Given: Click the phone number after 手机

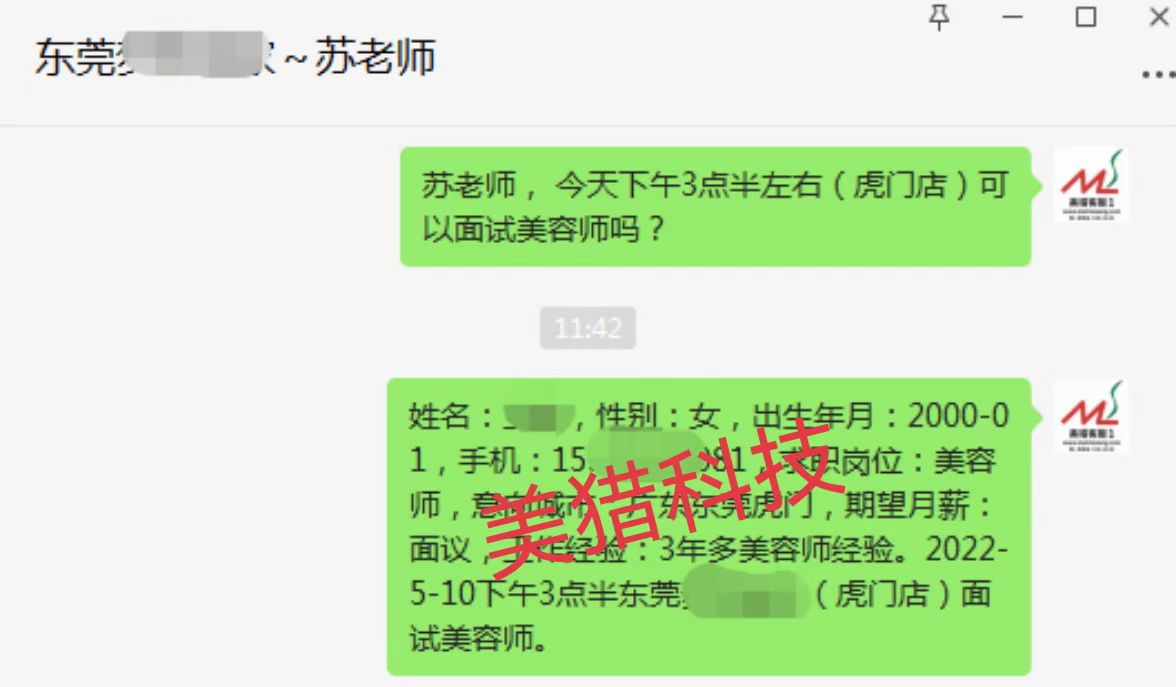Looking at the screenshot, I should coord(648,460).
